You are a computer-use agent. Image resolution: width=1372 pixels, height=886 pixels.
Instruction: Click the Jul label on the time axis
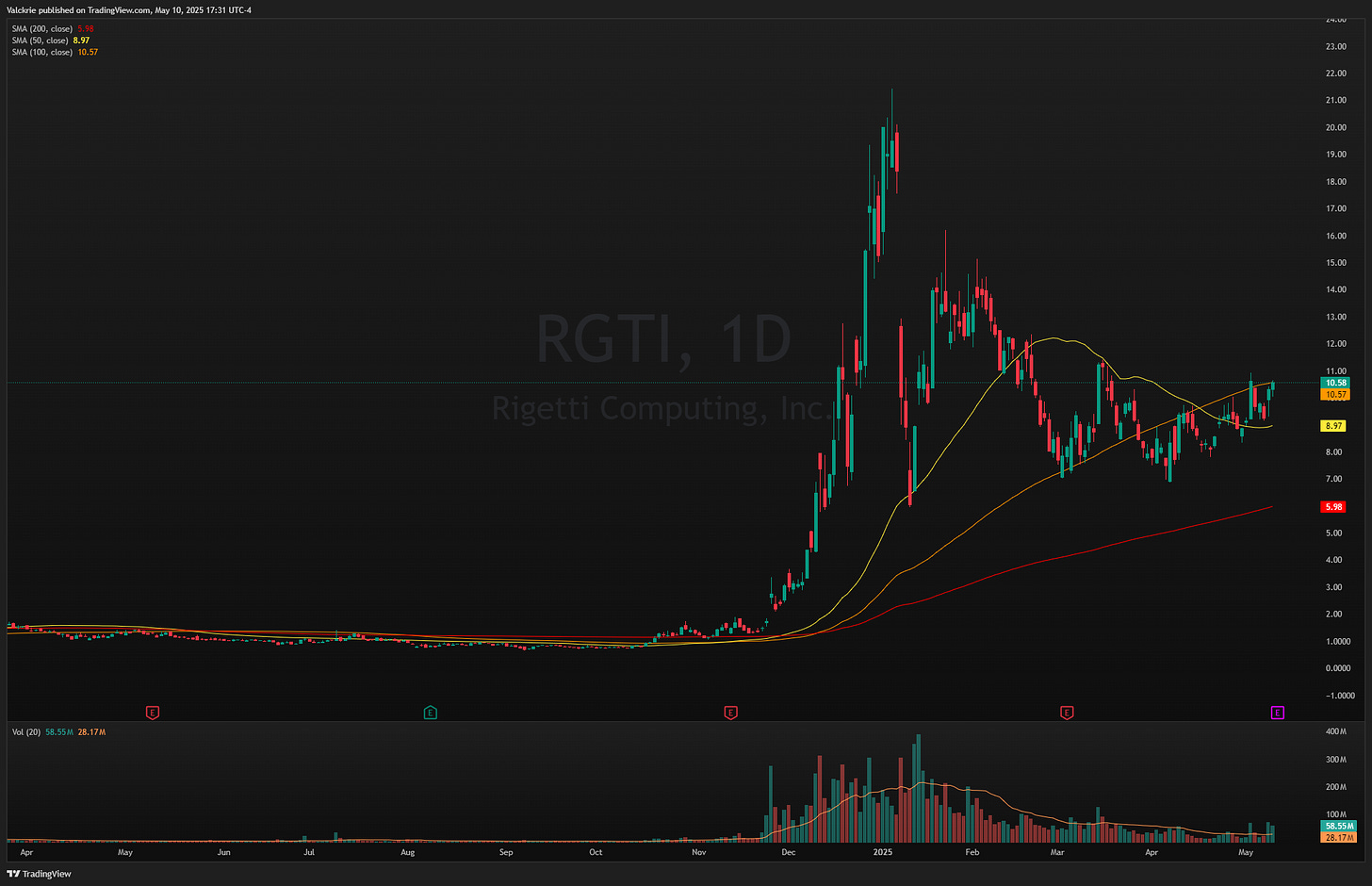309,852
